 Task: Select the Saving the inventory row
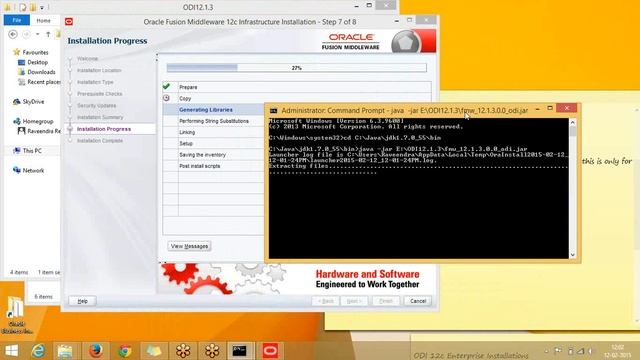coord(213,155)
